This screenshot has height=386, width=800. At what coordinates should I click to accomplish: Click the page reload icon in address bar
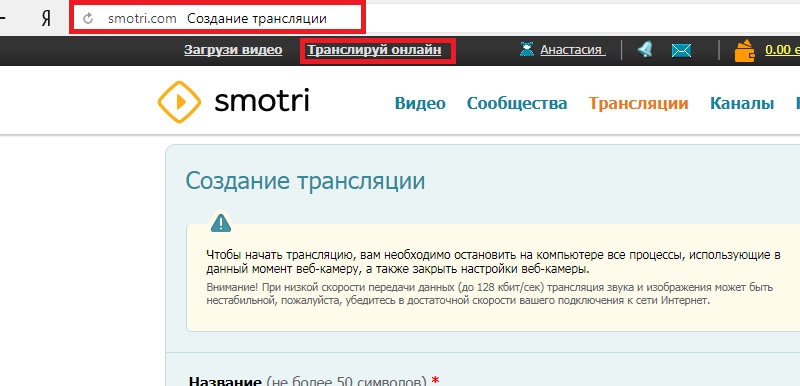point(88,19)
